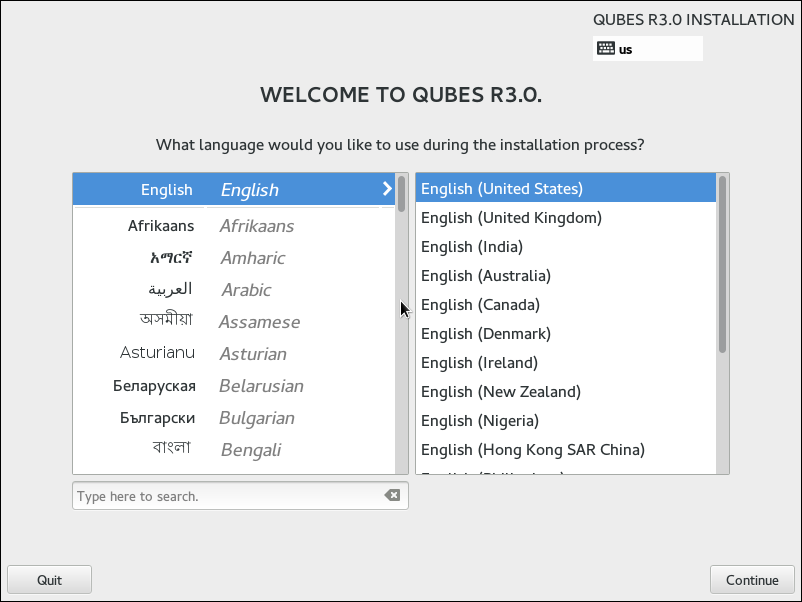Screen dimensions: 802x602
Task: Choose English (New Zealand) locale
Action: pyautogui.click(x=566, y=391)
